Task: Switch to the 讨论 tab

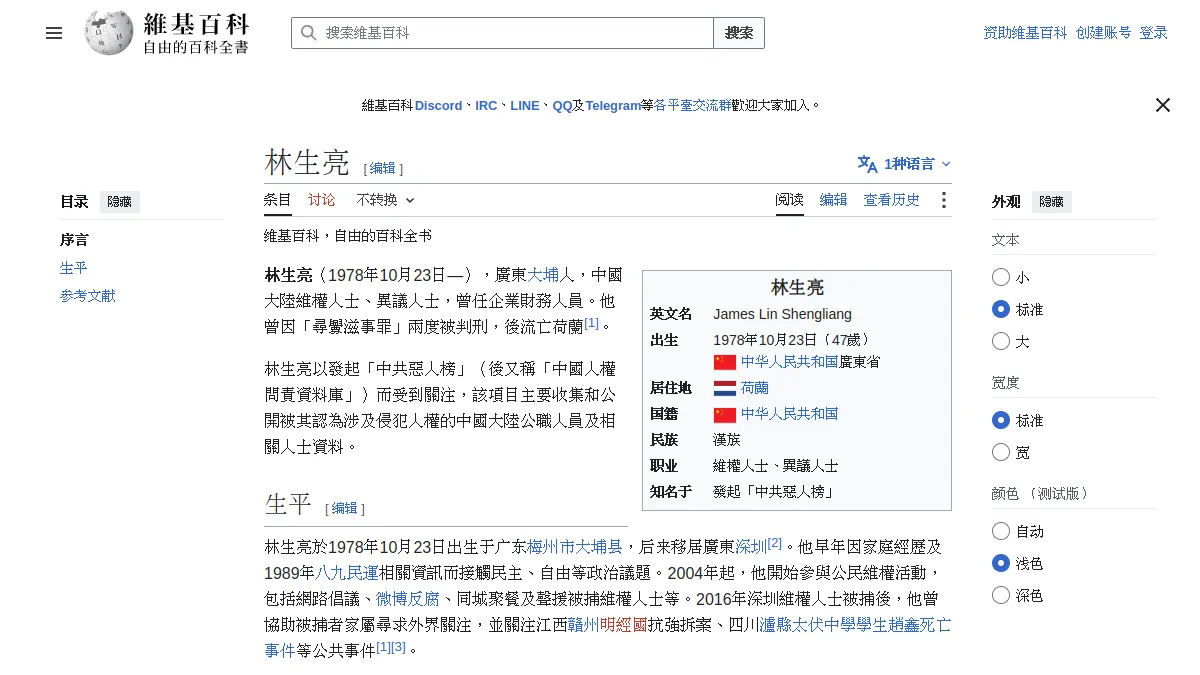Action: click(x=322, y=200)
